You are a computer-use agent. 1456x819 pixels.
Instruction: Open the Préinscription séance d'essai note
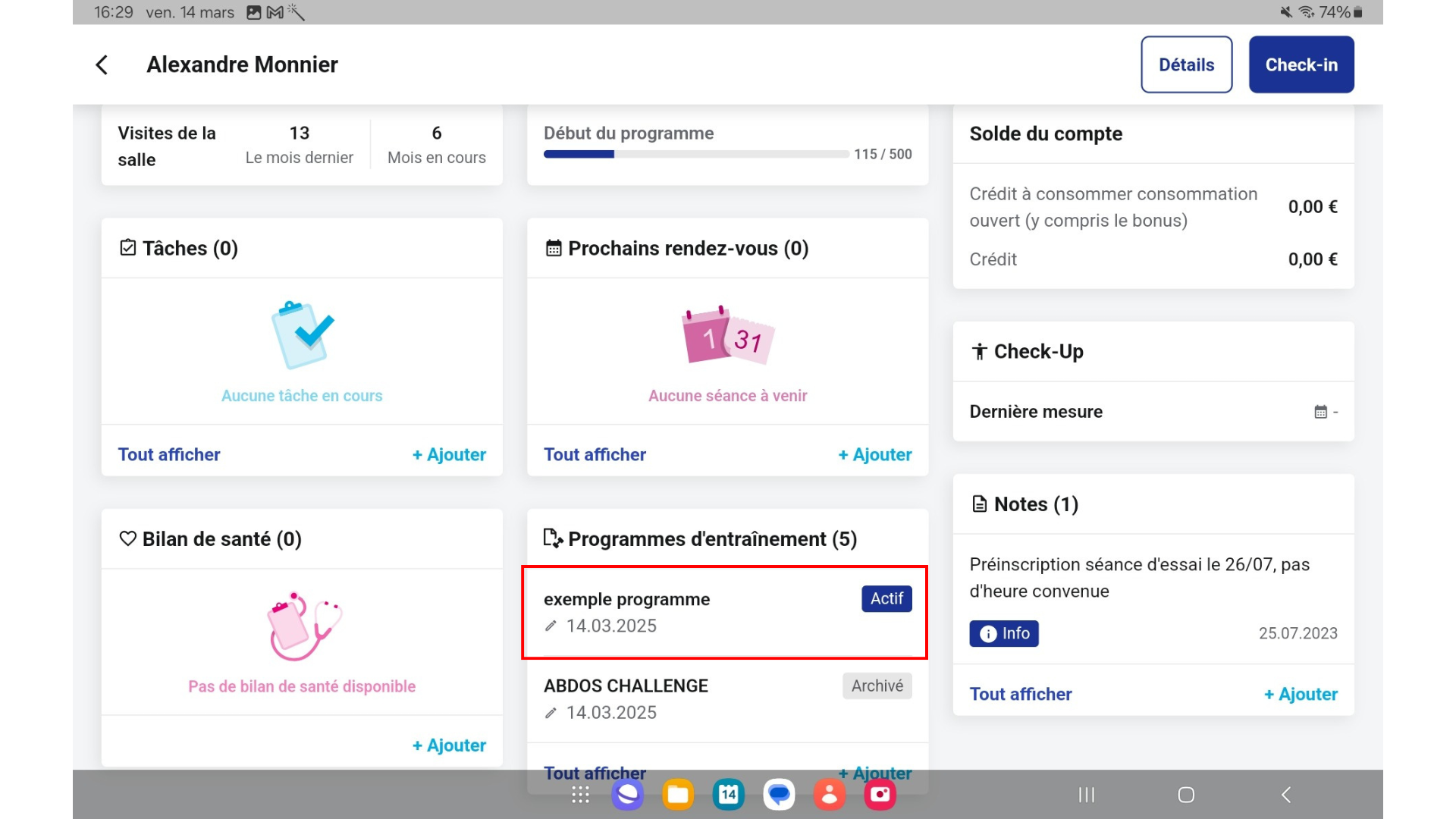[1153, 599]
